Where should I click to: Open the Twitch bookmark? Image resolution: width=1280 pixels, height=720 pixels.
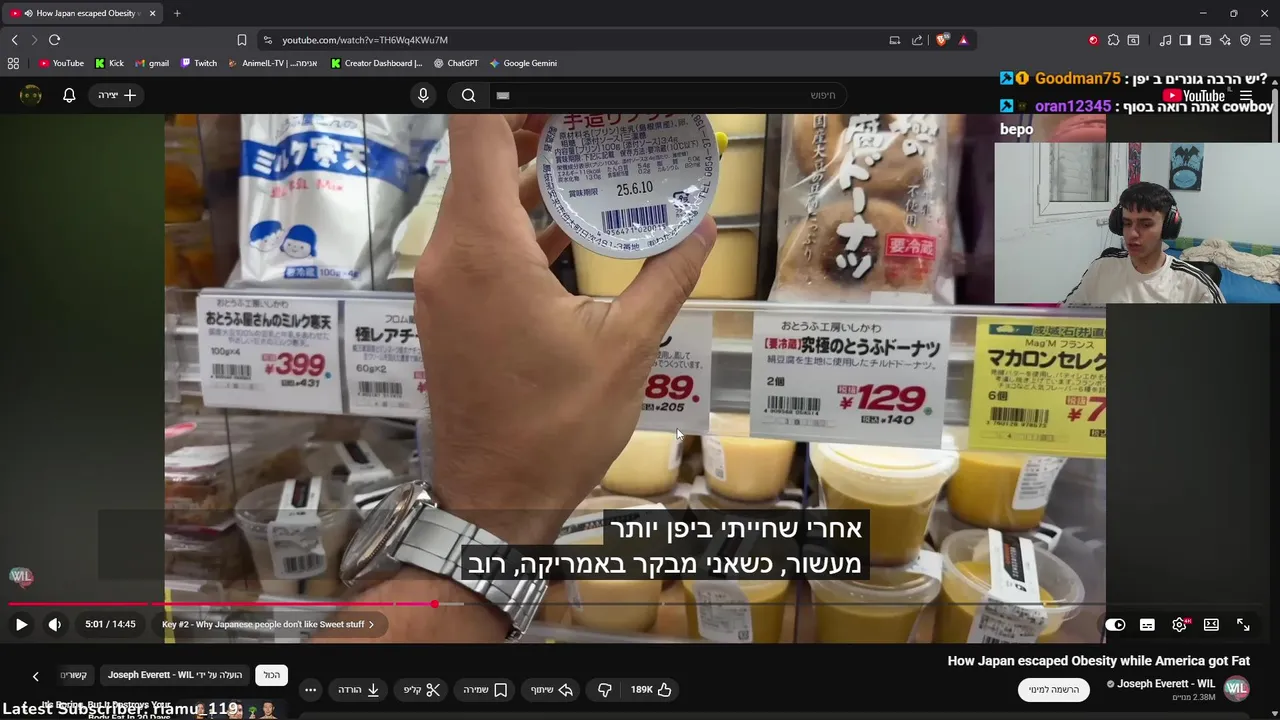(199, 63)
